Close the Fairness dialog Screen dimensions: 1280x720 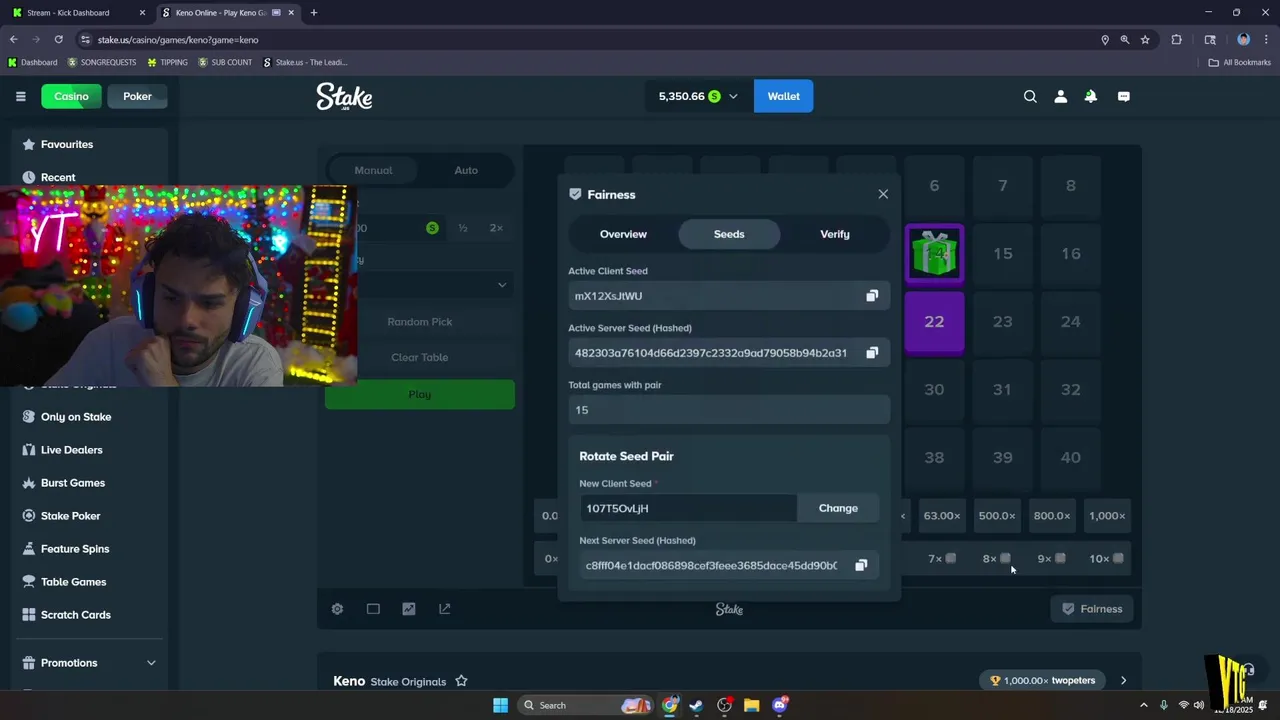point(883,194)
